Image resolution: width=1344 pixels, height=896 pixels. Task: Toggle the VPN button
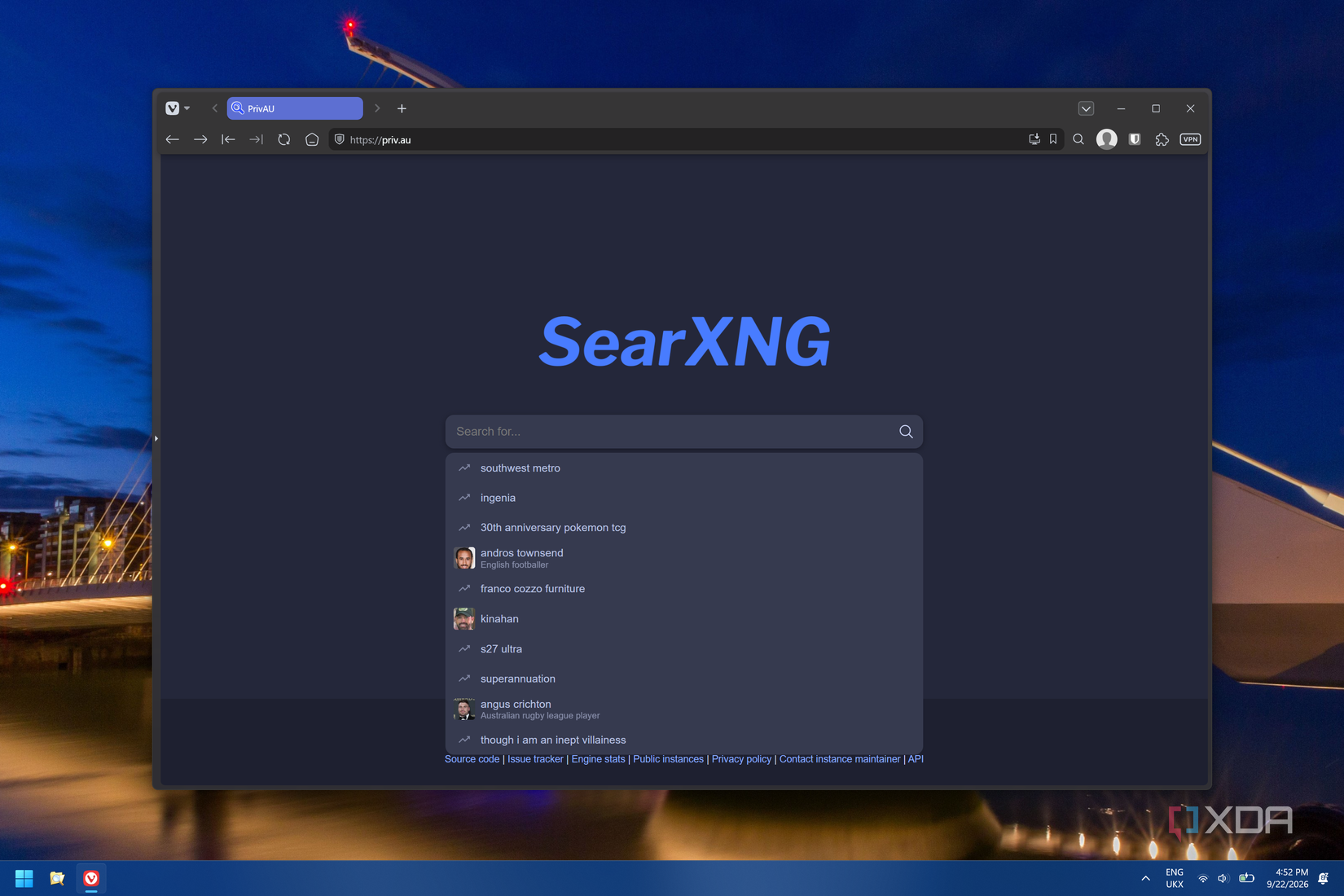pos(1190,140)
